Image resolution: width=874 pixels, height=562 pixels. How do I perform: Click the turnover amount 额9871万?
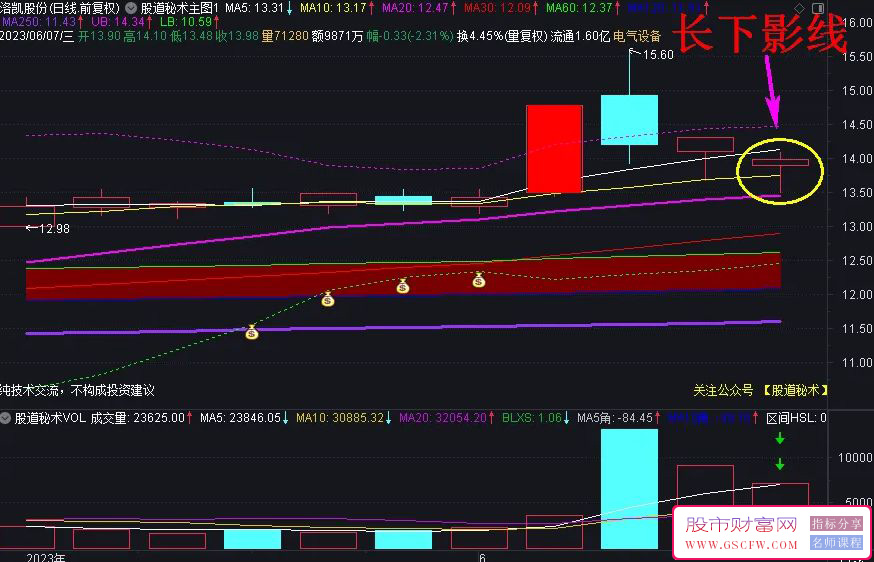click(337, 37)
